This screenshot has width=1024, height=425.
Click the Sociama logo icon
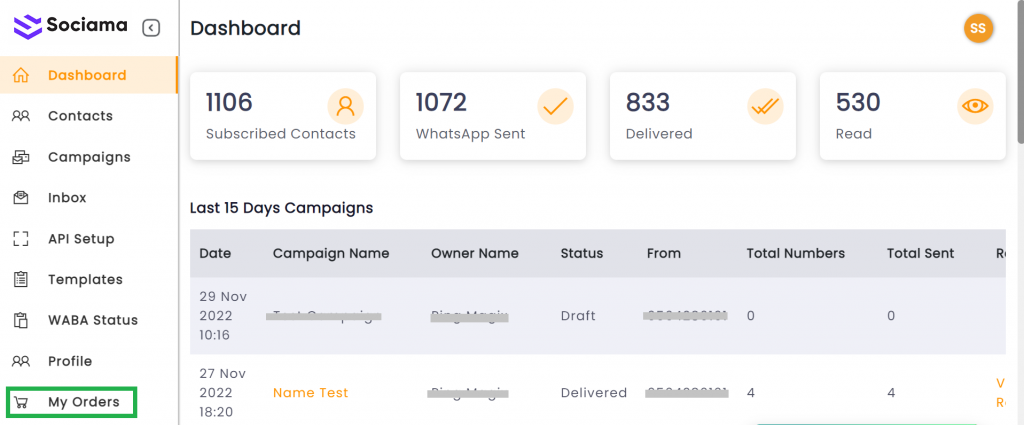27,27
